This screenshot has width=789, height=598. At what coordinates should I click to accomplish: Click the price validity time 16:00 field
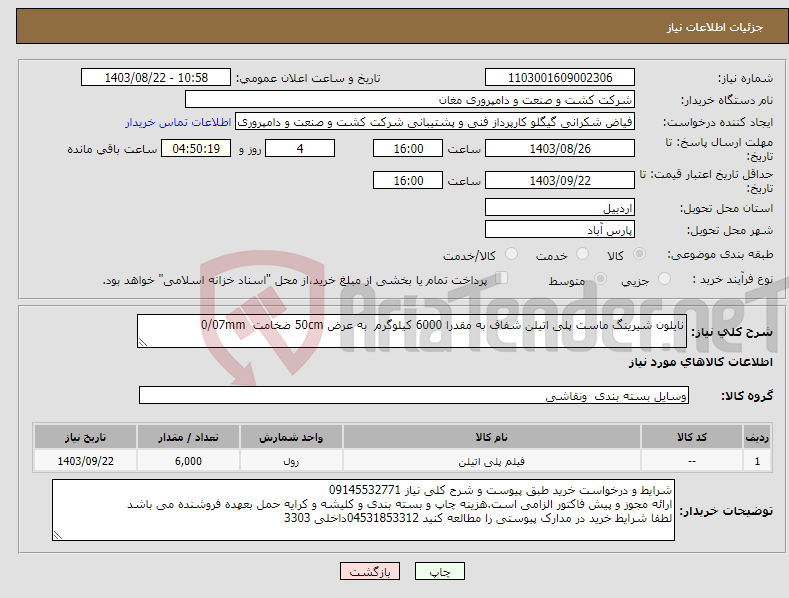click(408, 180)
